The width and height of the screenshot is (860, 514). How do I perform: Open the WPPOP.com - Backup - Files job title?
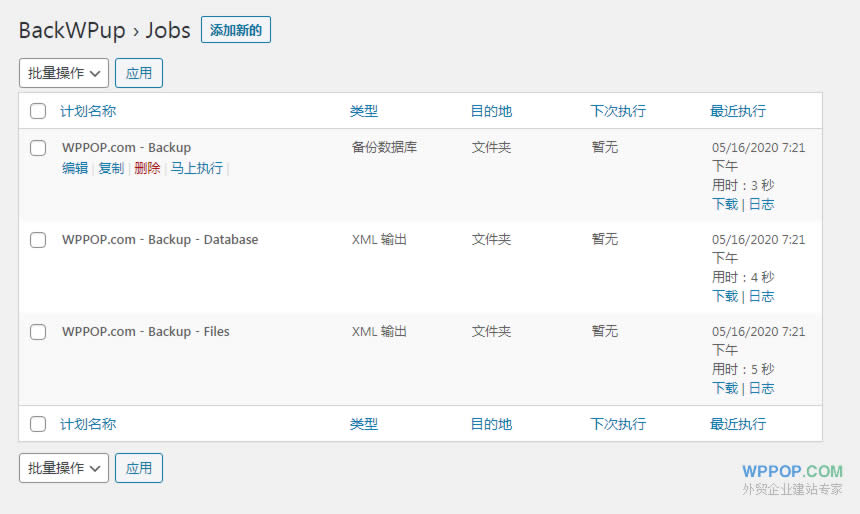(146, 331)
